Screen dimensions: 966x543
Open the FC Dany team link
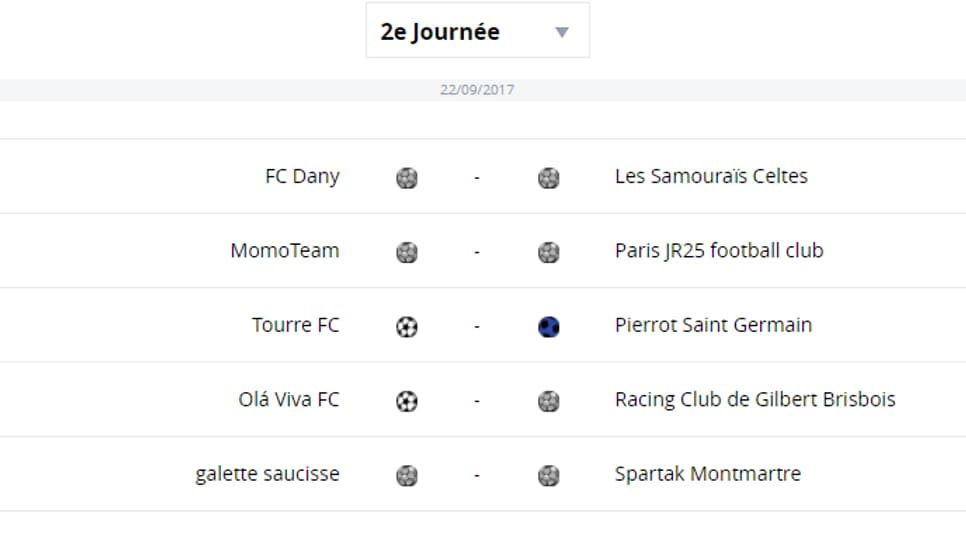click(x=302, y=176)
